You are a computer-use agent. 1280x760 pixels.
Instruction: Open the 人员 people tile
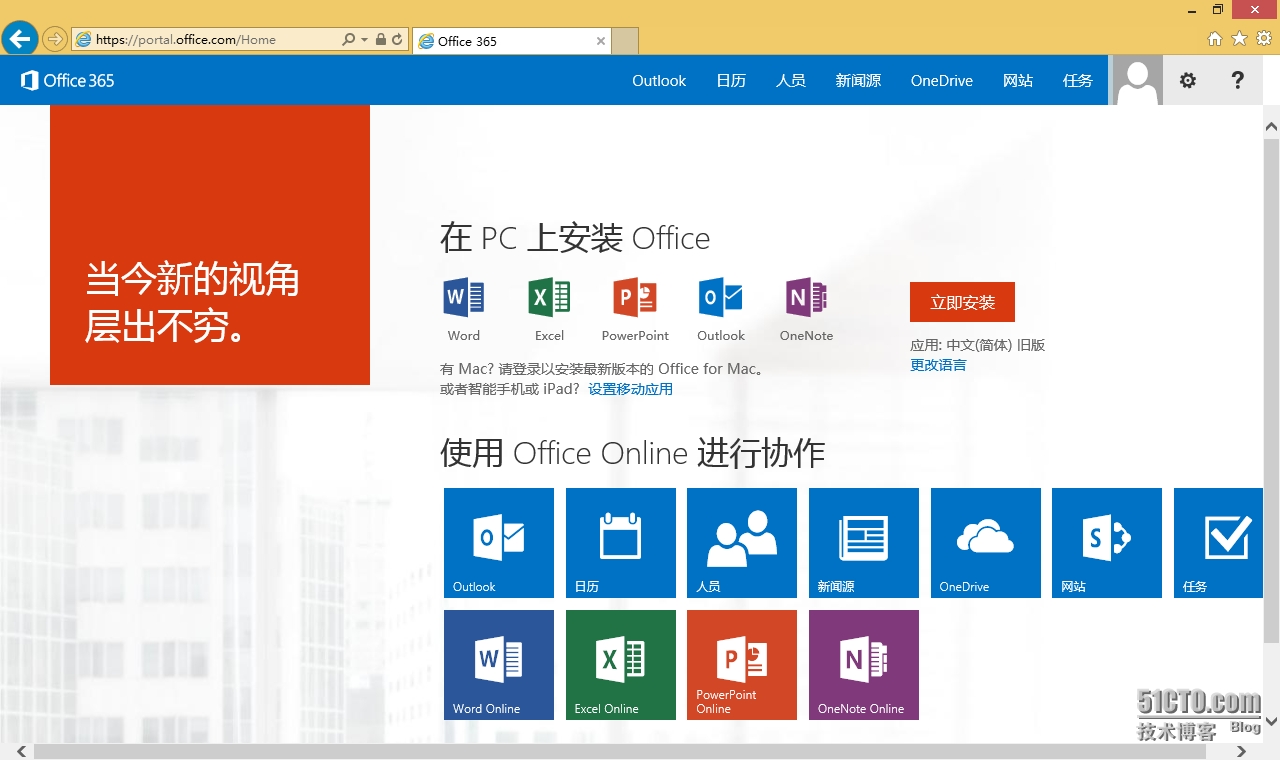(741, 542)
